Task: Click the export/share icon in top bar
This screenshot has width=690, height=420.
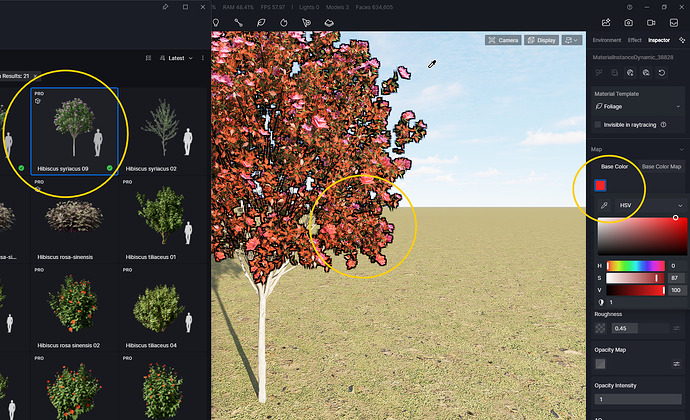Action: [x=604, y=22]
